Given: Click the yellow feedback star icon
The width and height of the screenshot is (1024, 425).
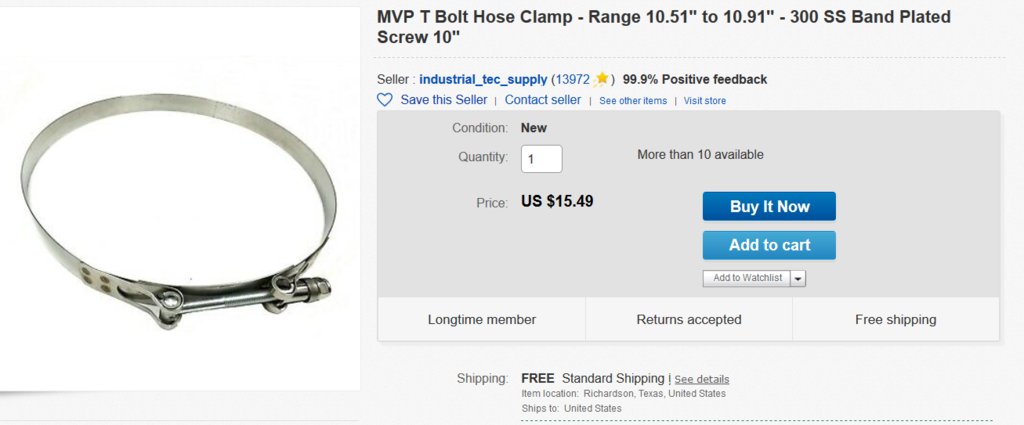Looking at the screenshot, I should (x=602, y=79).
